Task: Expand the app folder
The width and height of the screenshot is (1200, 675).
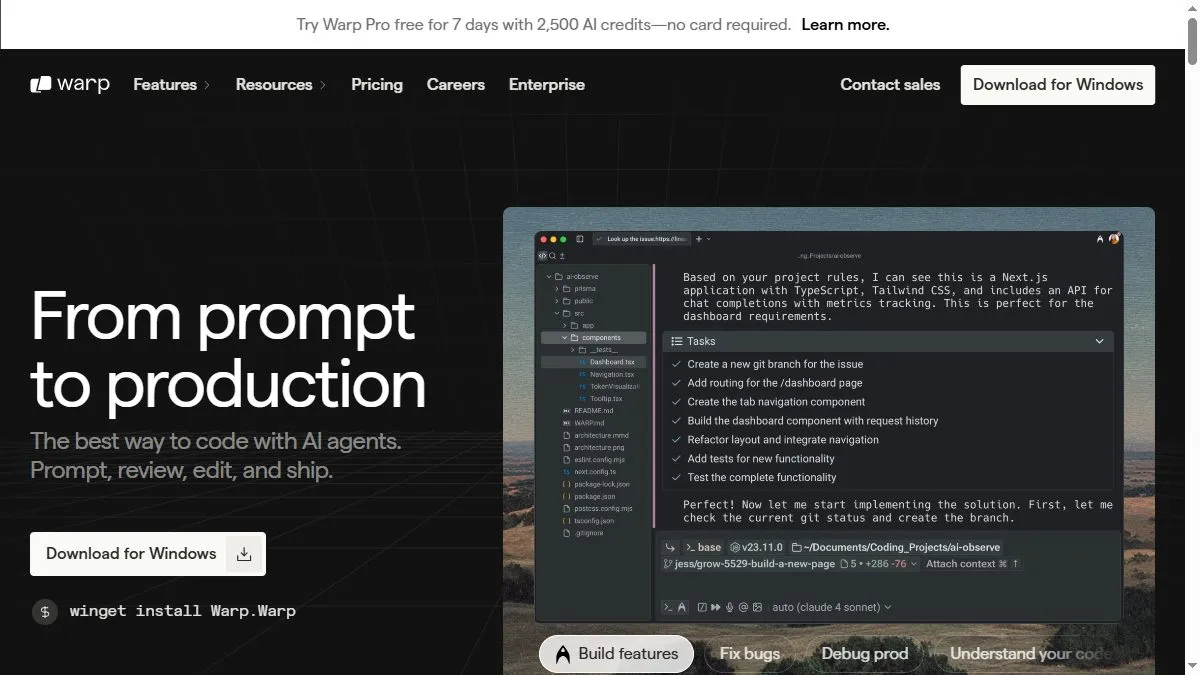Action: (565, 325)
